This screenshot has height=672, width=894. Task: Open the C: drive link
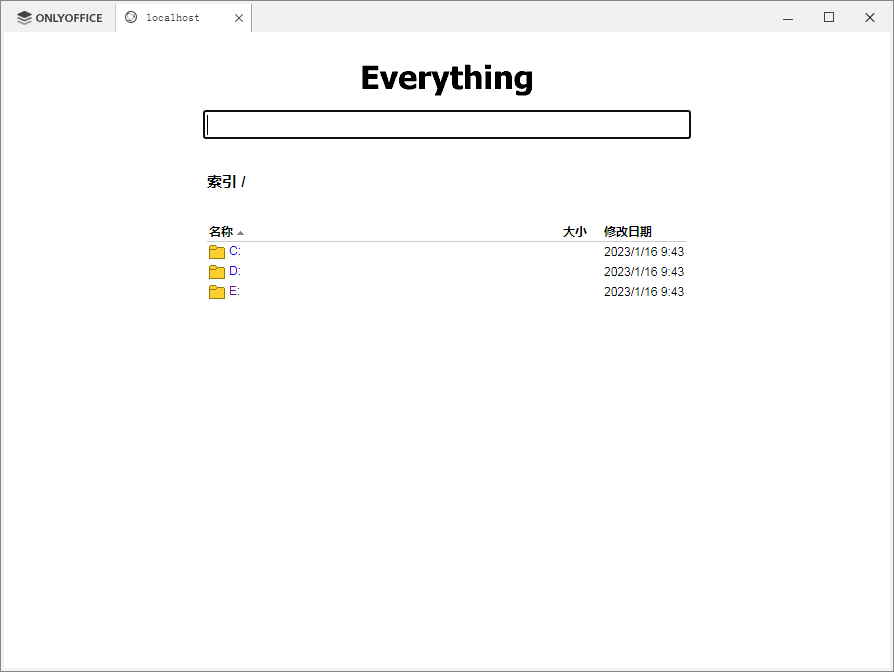[235, 251]
